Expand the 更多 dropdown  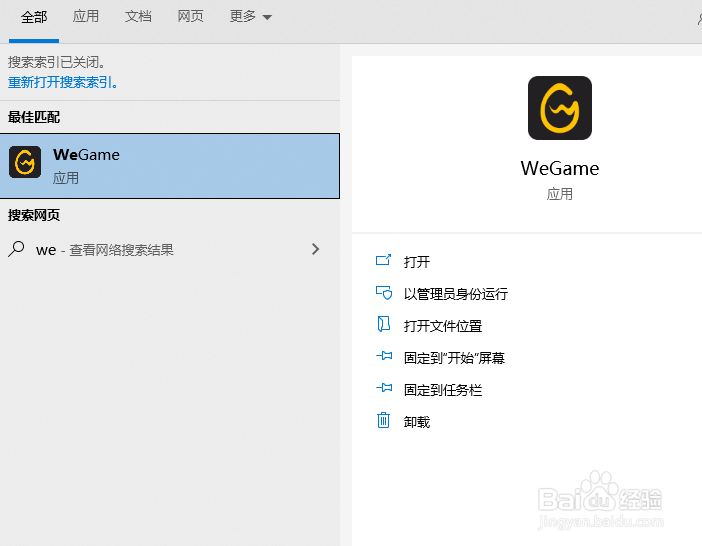pos(251,17)
